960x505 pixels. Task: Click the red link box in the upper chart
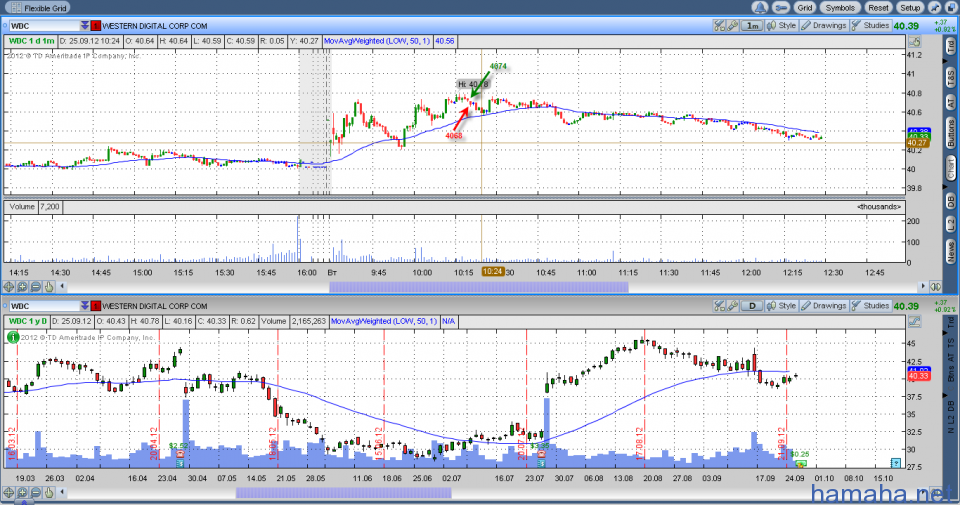(x=96, y=26)
